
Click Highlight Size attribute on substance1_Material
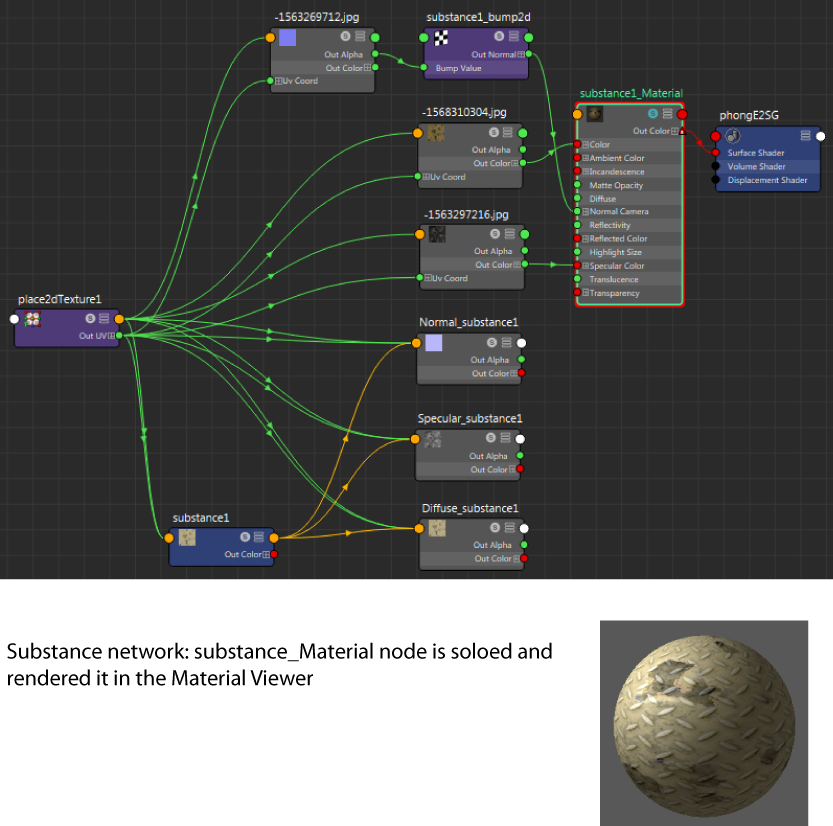coord(615,252)
